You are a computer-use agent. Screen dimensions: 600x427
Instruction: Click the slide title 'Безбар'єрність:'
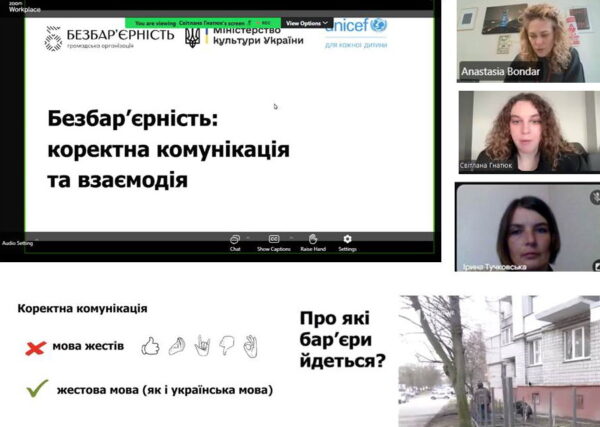tap(133, 119)
